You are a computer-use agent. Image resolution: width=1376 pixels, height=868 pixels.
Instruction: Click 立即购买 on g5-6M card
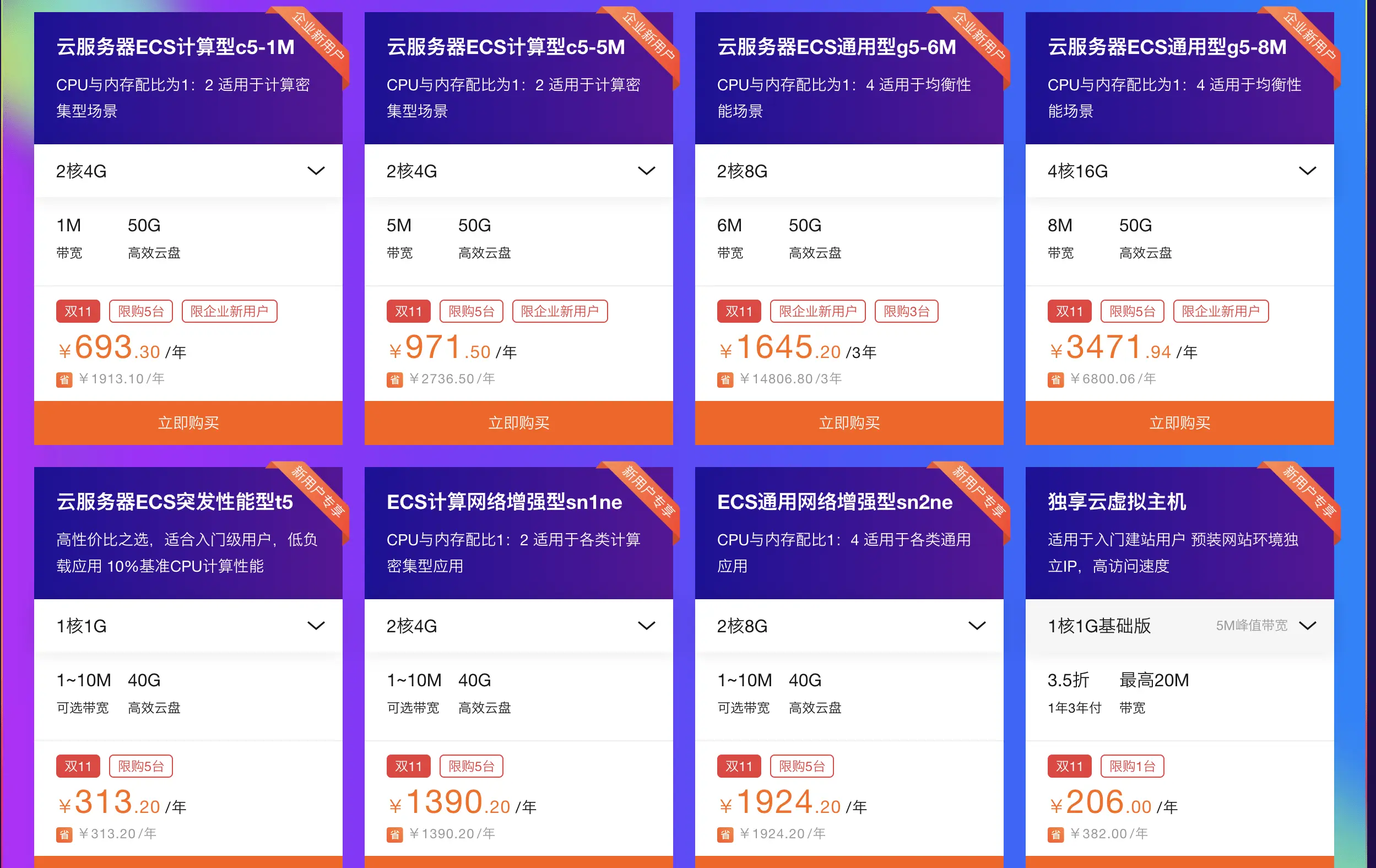click(x=848, y=423)
